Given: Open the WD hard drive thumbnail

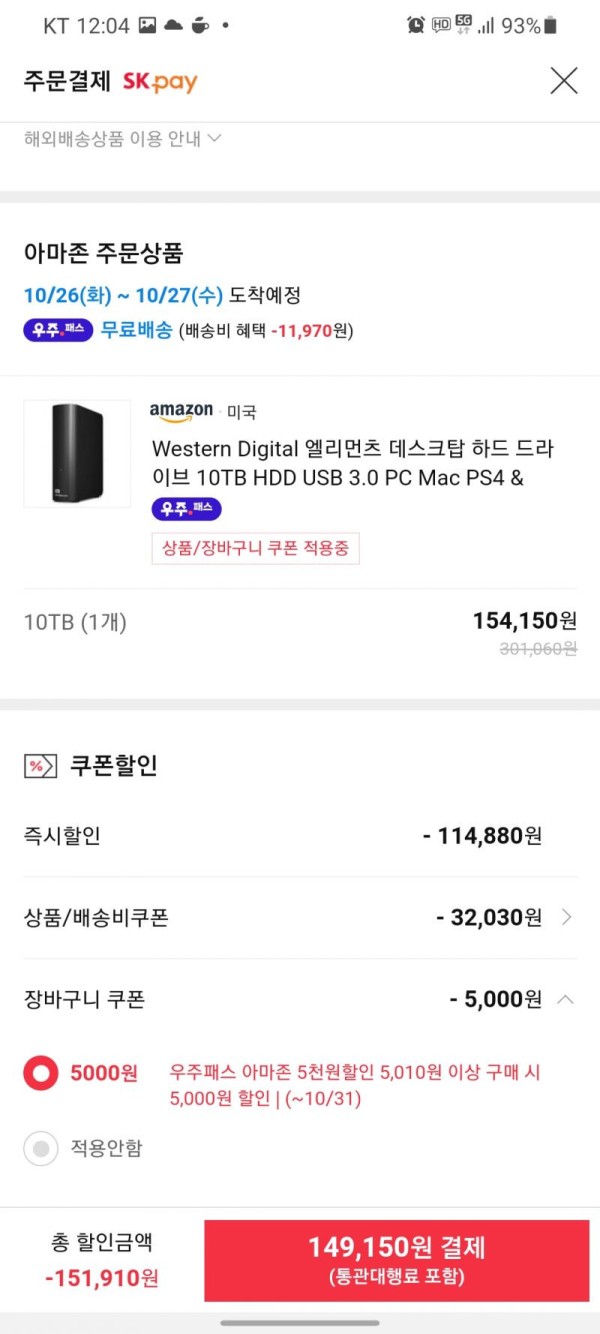Looking at the screenshot, I should click(x=77, y=454).
